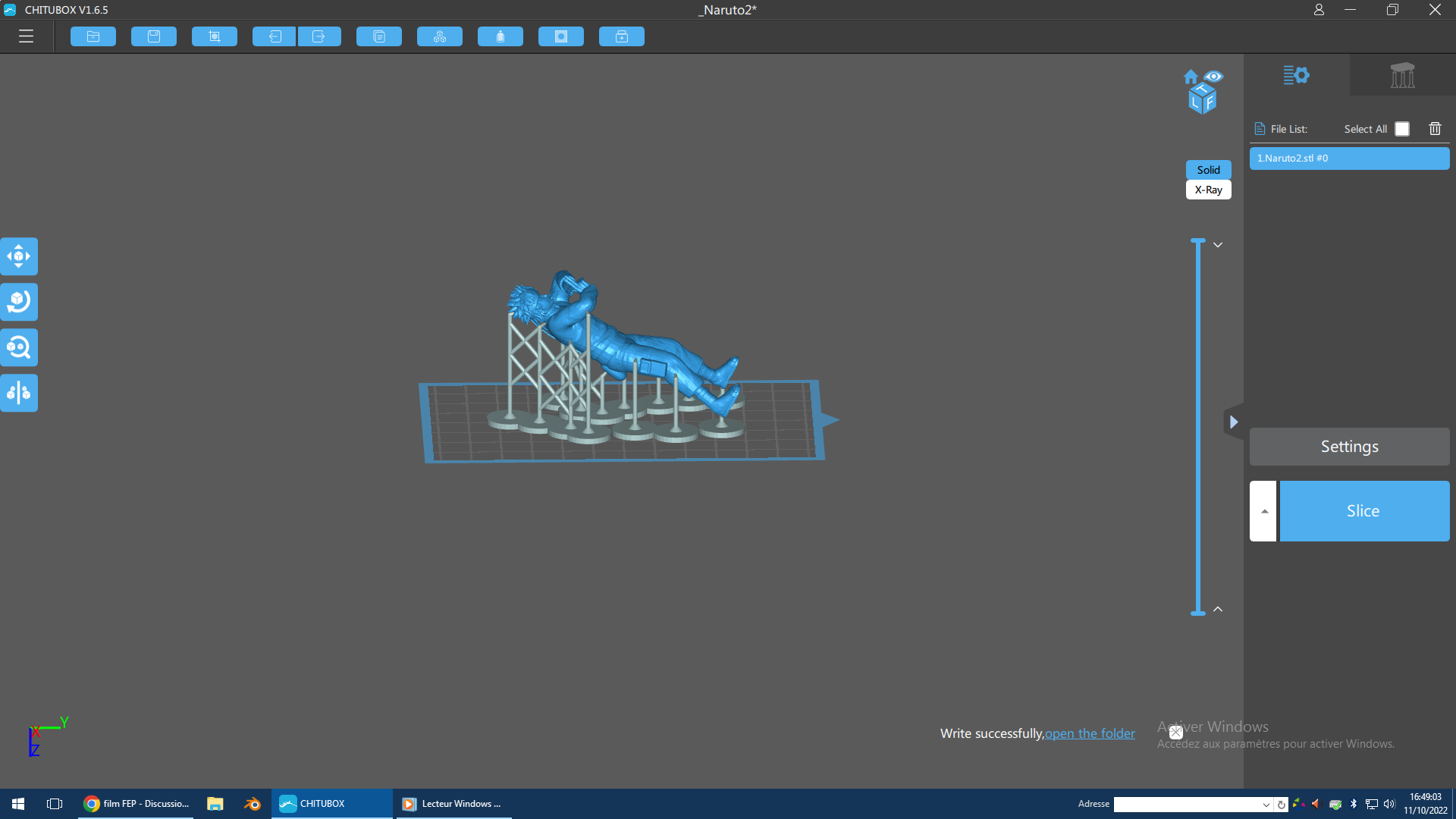
Task: Click the system volume tray icon
Action: tap(1389, 804)
